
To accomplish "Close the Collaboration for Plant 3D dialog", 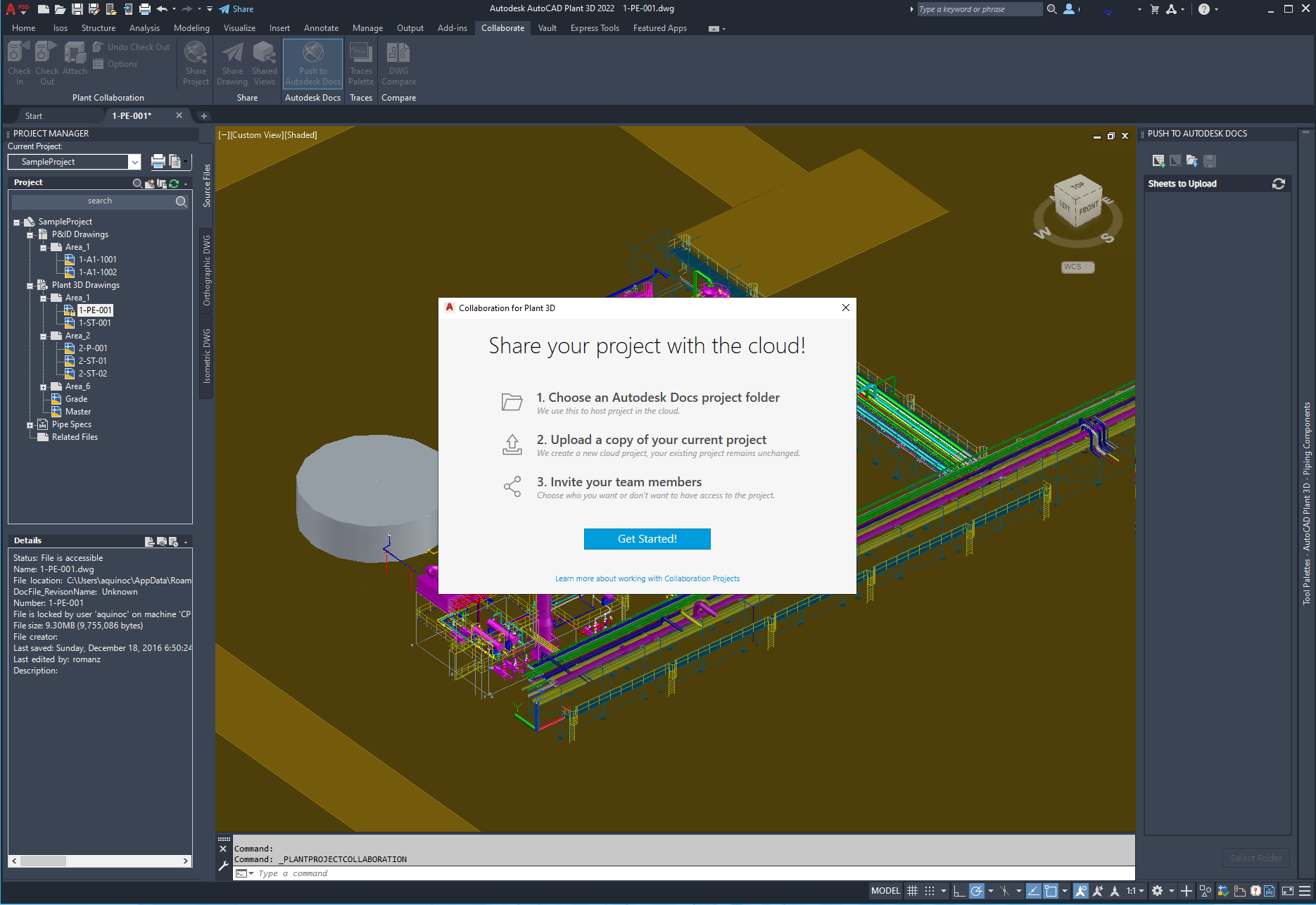I will [846, 308].
